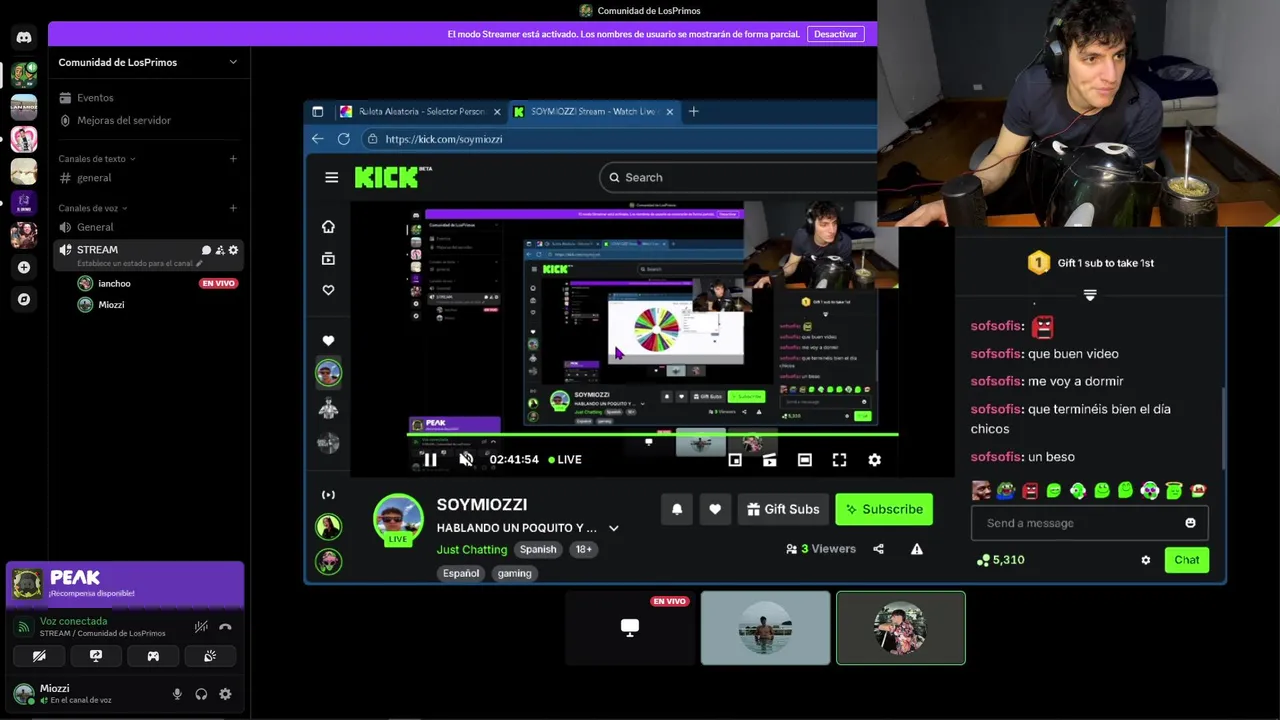
Task: Create a channel in Canales de voz
Action: coord(233,208)
